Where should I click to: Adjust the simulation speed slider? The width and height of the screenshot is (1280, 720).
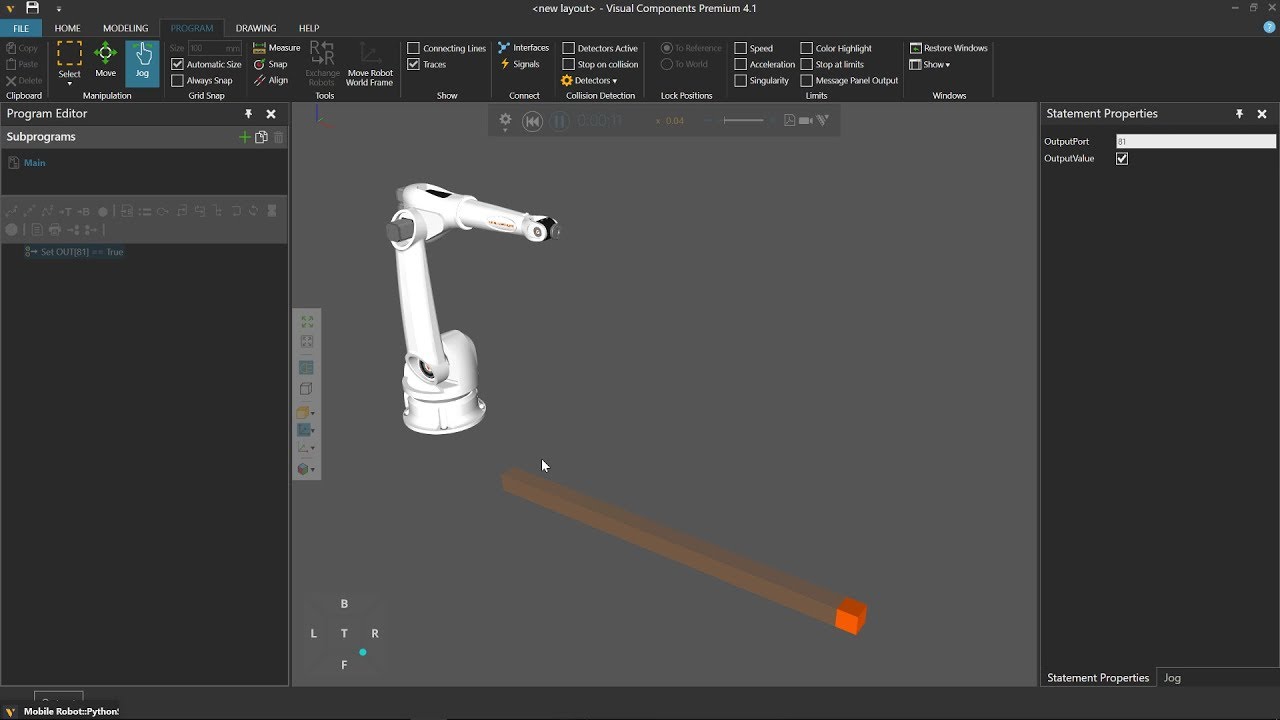point(743,121)
